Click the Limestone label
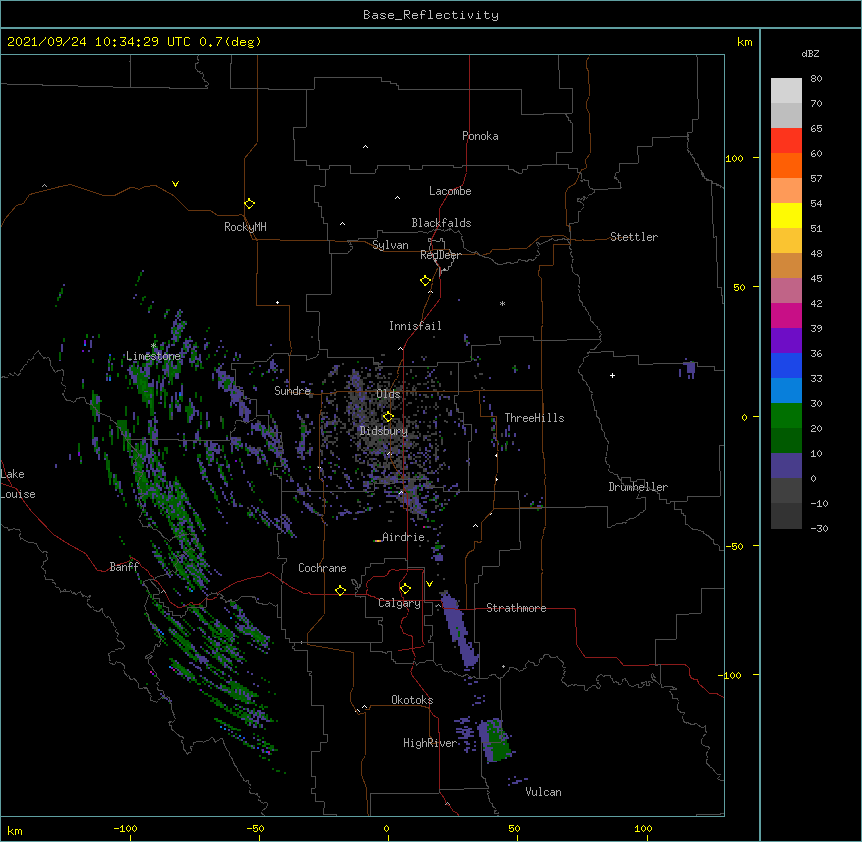 click(x=153, y=356)
